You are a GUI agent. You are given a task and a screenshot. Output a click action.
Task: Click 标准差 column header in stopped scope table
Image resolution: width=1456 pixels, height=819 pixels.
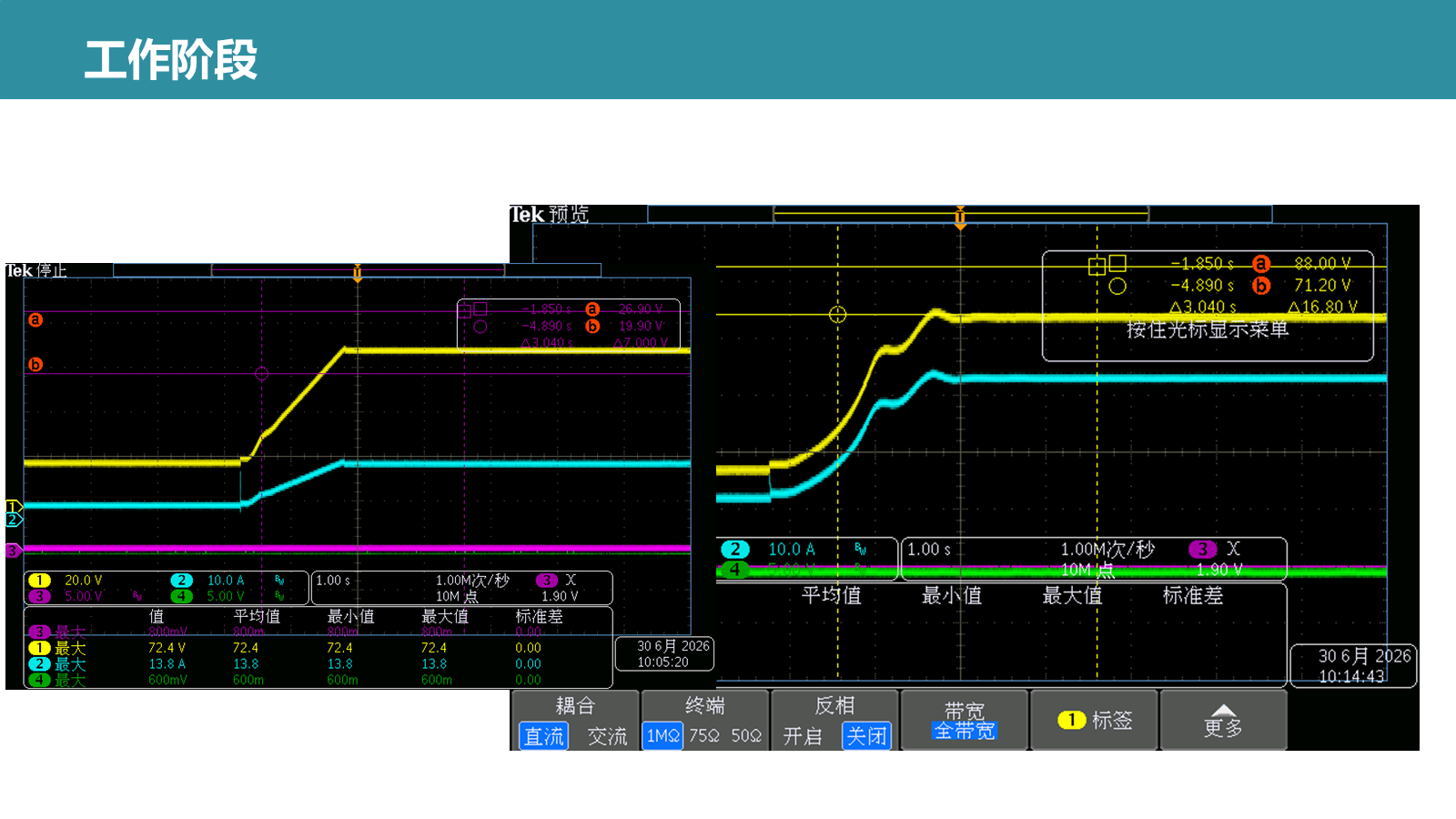539,616
